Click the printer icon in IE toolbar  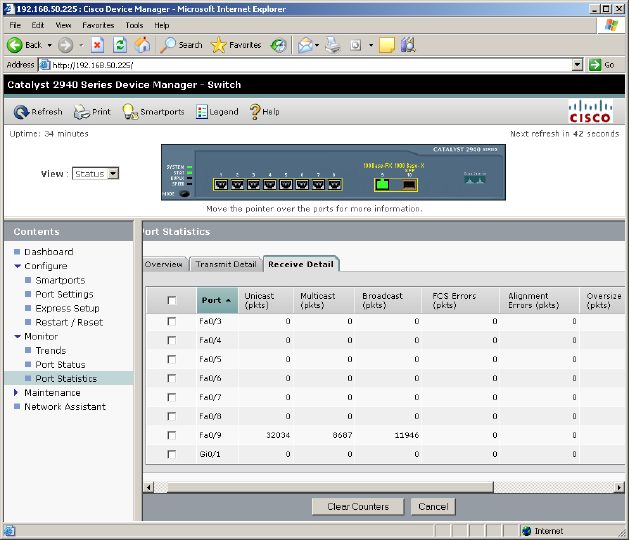coord(333,45)
